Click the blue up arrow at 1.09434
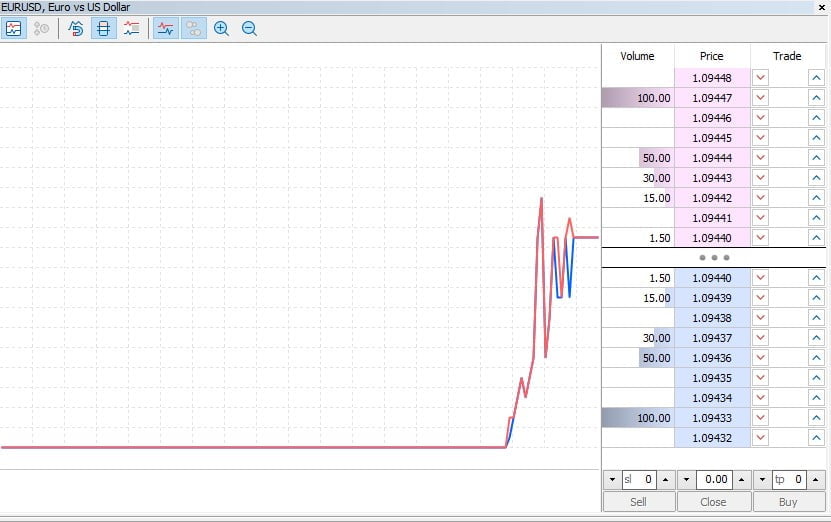 point(816,398)
